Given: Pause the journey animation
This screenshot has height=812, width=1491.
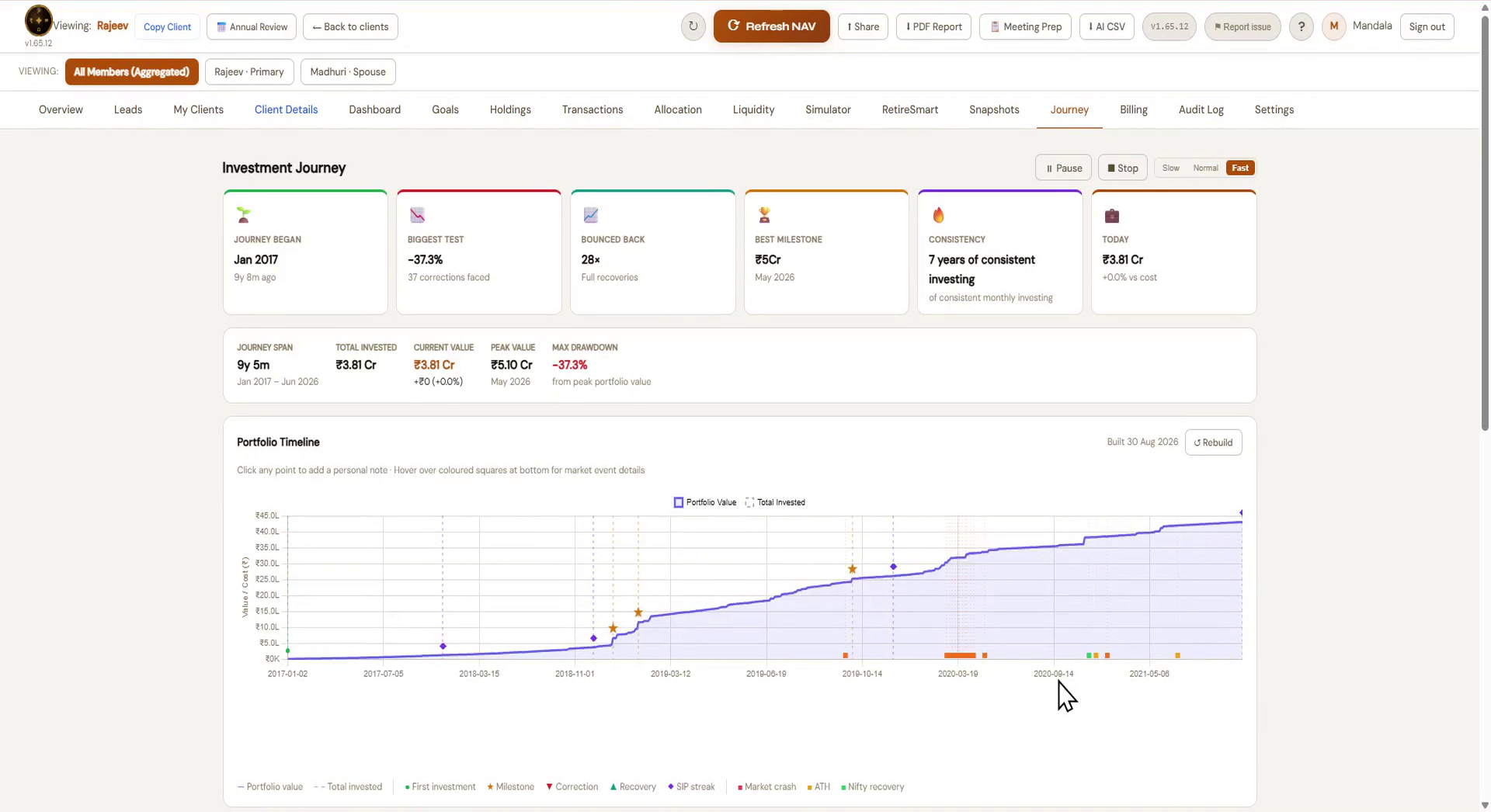Looking at the screenshot, I should [1063, 168].
